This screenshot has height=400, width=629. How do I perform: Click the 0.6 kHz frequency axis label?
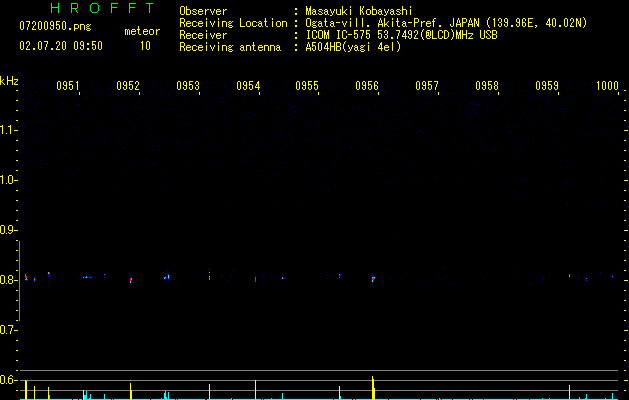(8, 380)
